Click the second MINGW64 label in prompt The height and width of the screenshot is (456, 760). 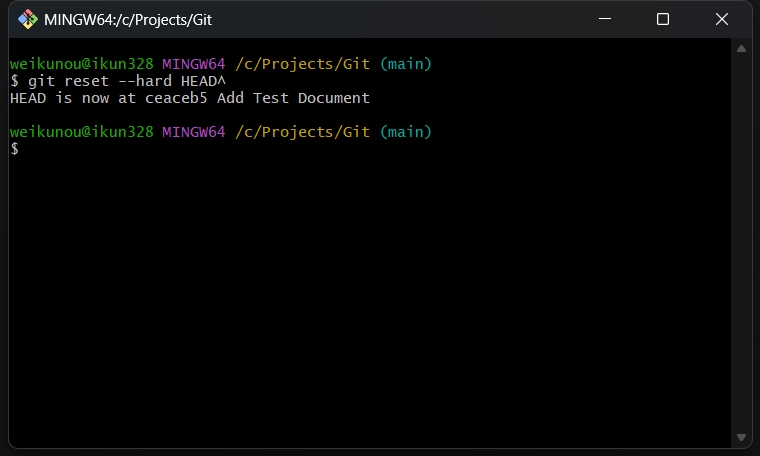coord(194,132)
